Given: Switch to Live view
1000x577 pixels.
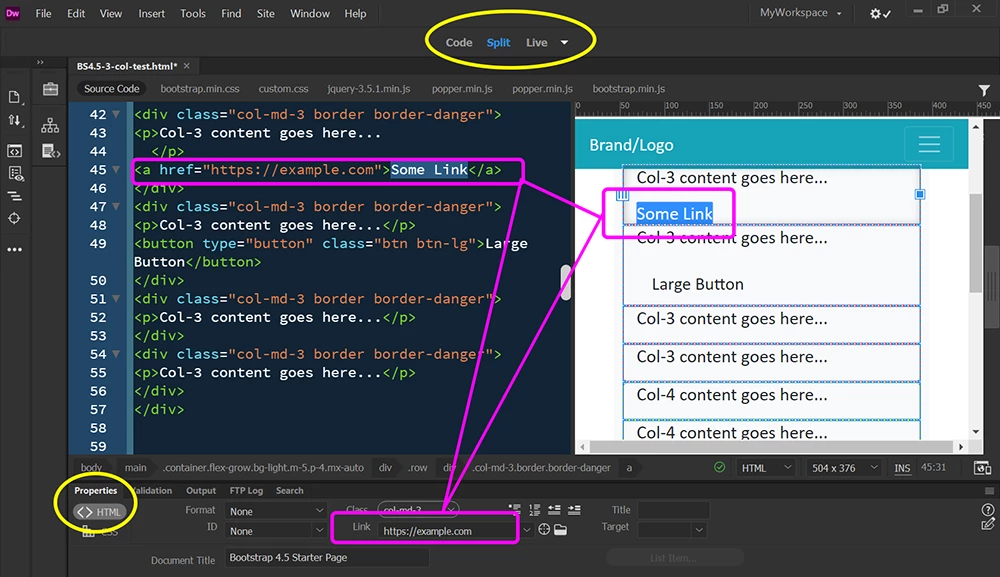Looking at the screenshot, I should tap(536, 43).
